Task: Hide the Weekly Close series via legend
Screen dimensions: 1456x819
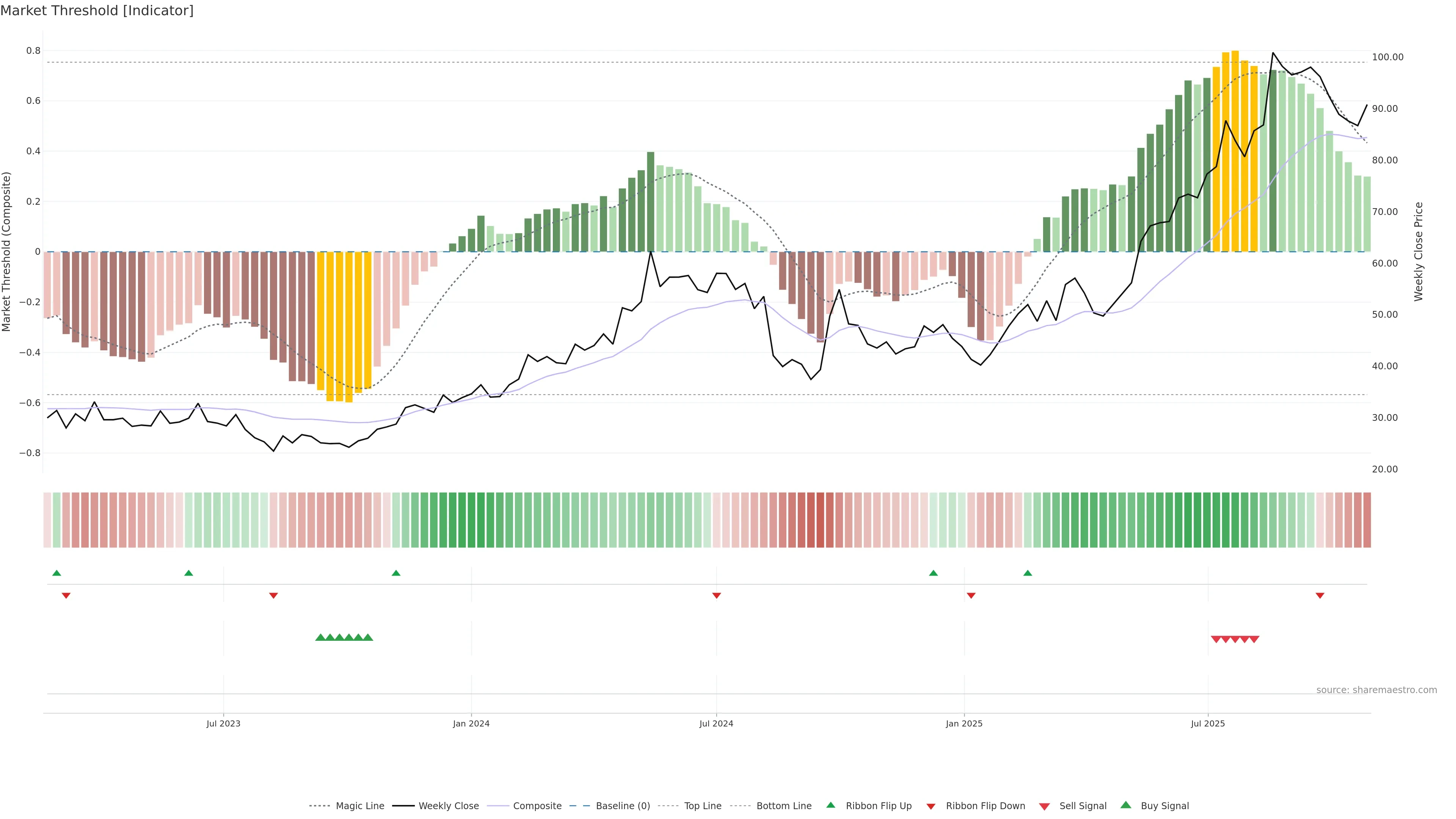Action: pos(448,806)
